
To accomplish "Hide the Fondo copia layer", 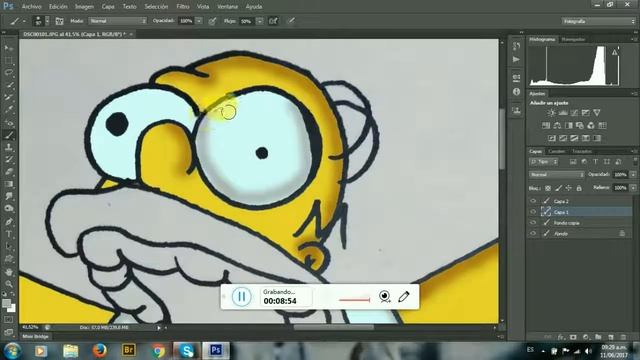I will pyautogui.click(x=533, y=223).
